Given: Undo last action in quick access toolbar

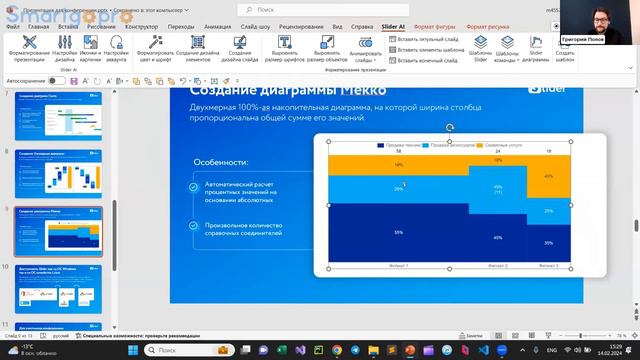Looking at the screenshot, I should (x=183, y=81).
